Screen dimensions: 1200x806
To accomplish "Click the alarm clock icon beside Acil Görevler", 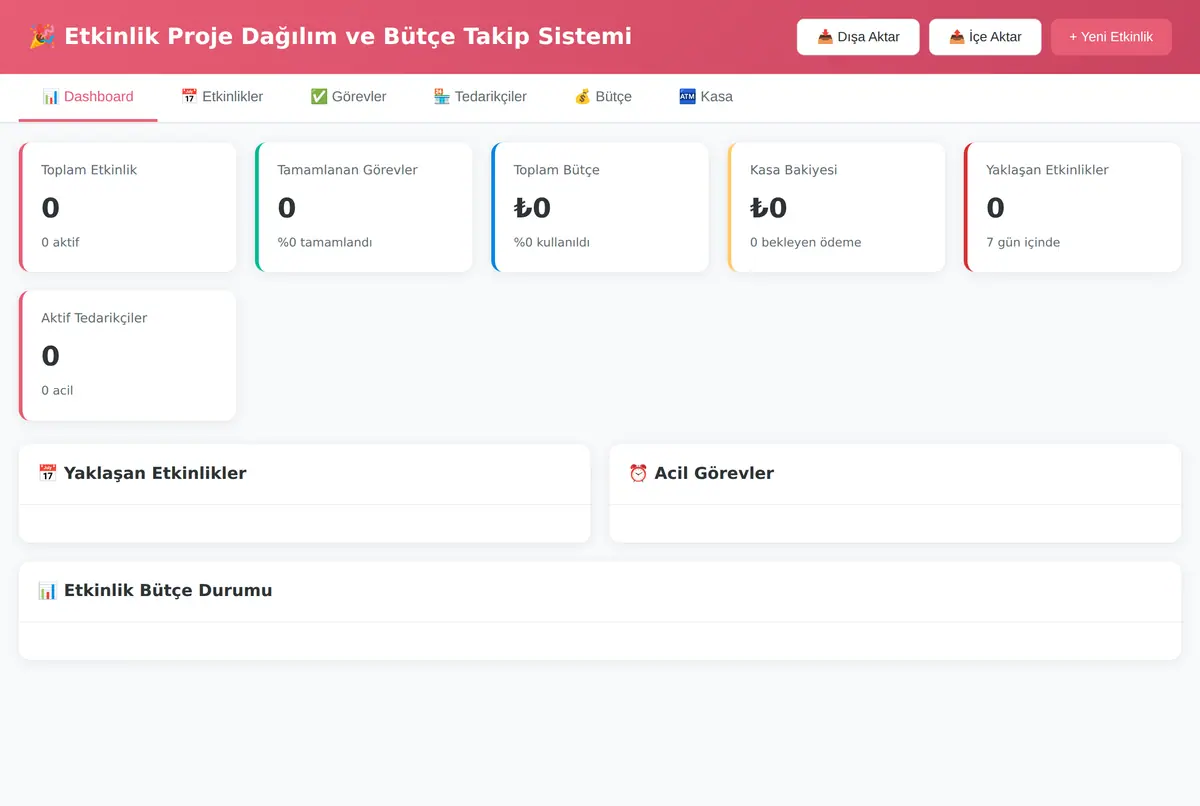I will (x=638, y=473).
